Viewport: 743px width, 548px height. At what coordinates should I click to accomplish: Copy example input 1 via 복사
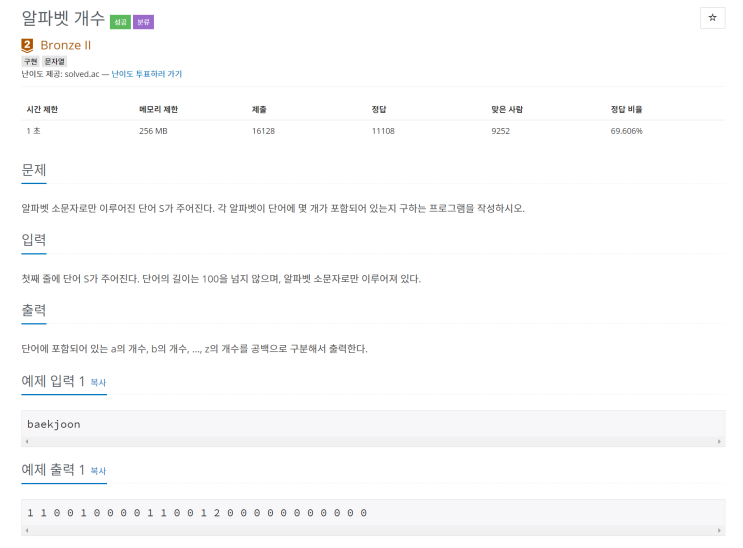point(98,383)
